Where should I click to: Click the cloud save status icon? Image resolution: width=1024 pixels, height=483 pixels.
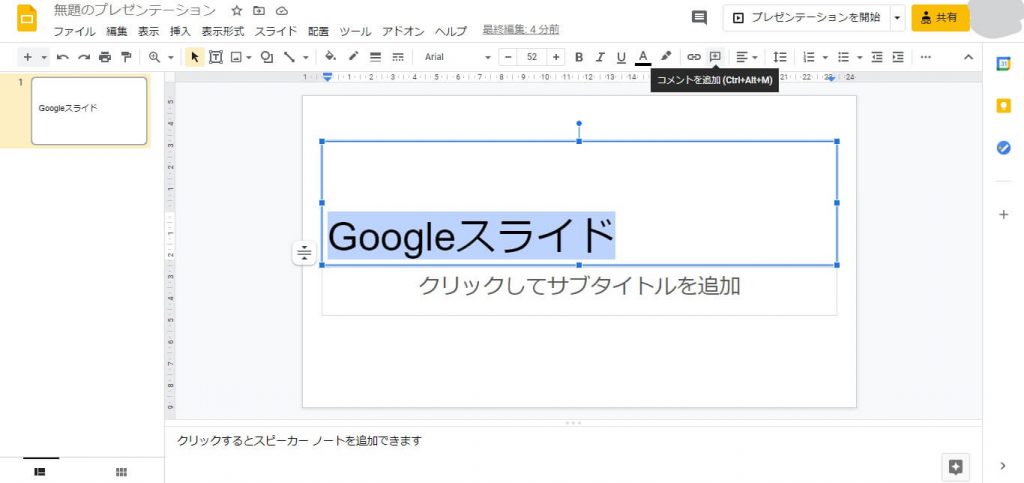point(281,10)
